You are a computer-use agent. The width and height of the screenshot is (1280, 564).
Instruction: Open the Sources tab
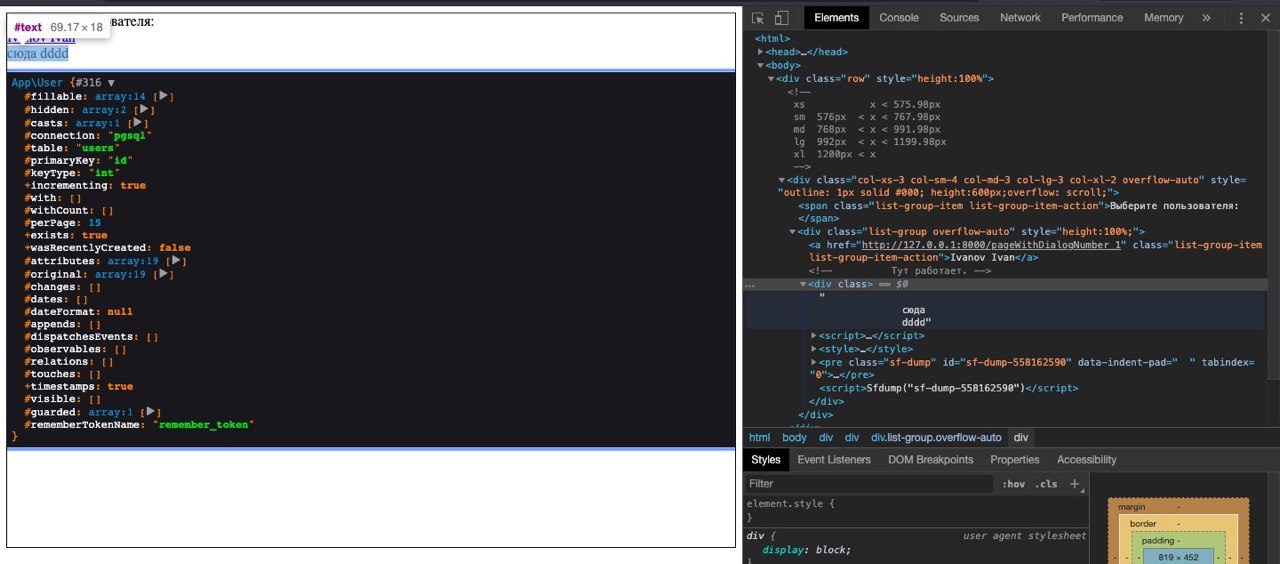959,18
